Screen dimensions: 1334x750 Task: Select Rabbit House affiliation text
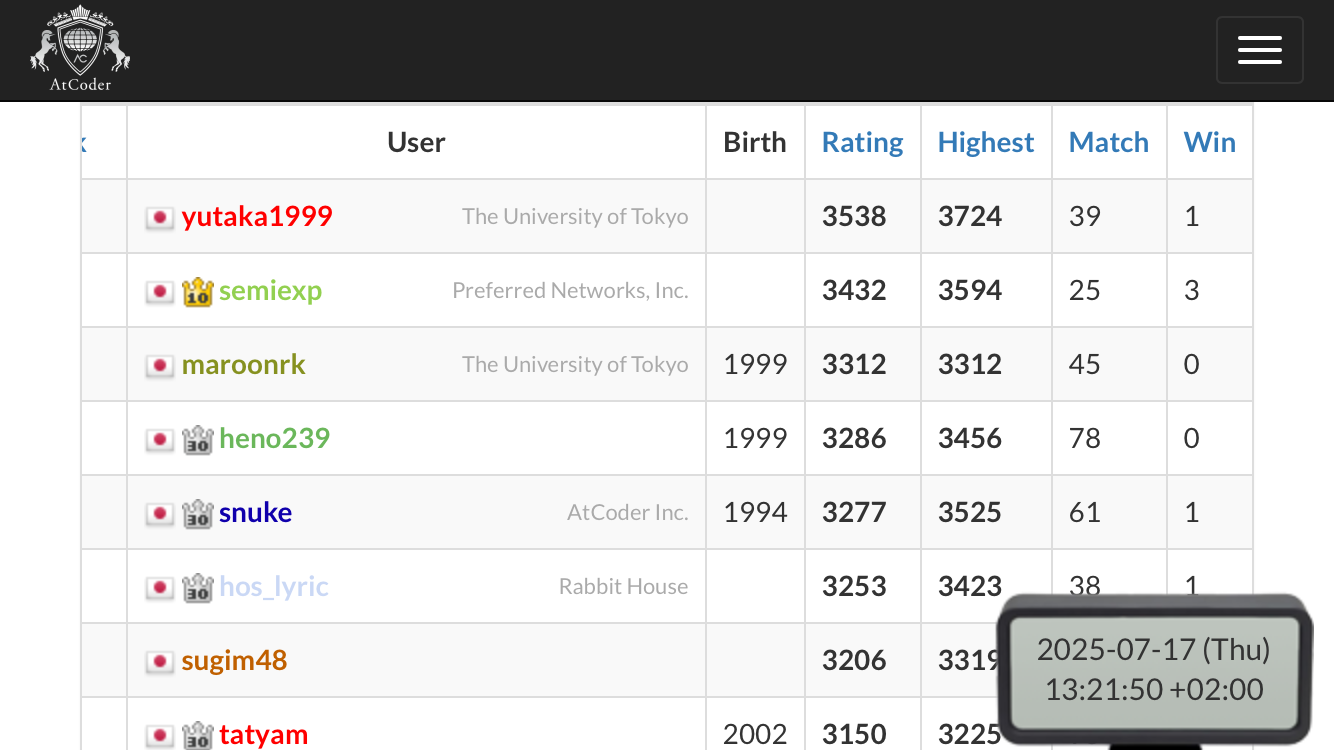(623, 586)
